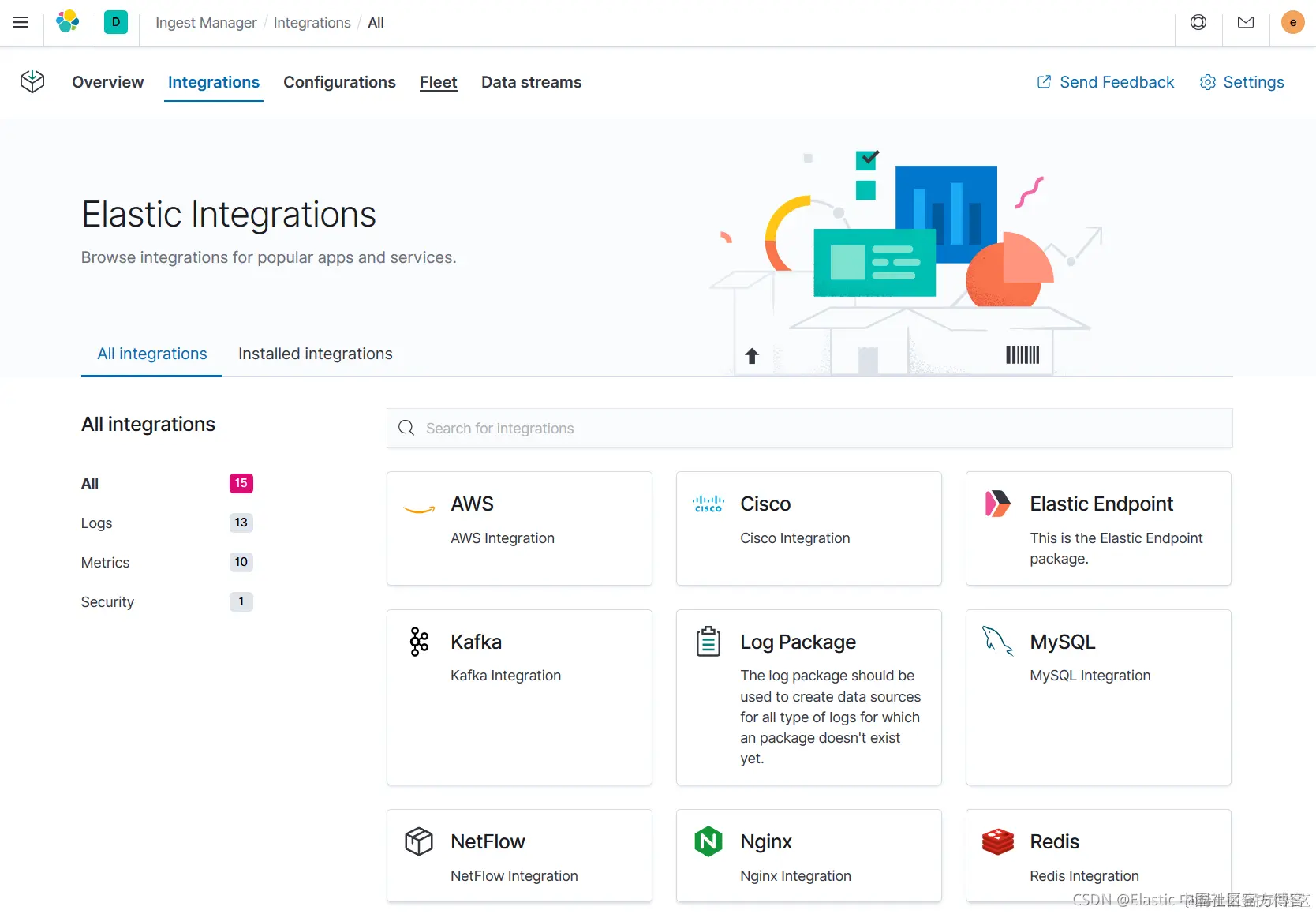Open the Log Package card title
The image size is (1316, 914).
point(798,642)
